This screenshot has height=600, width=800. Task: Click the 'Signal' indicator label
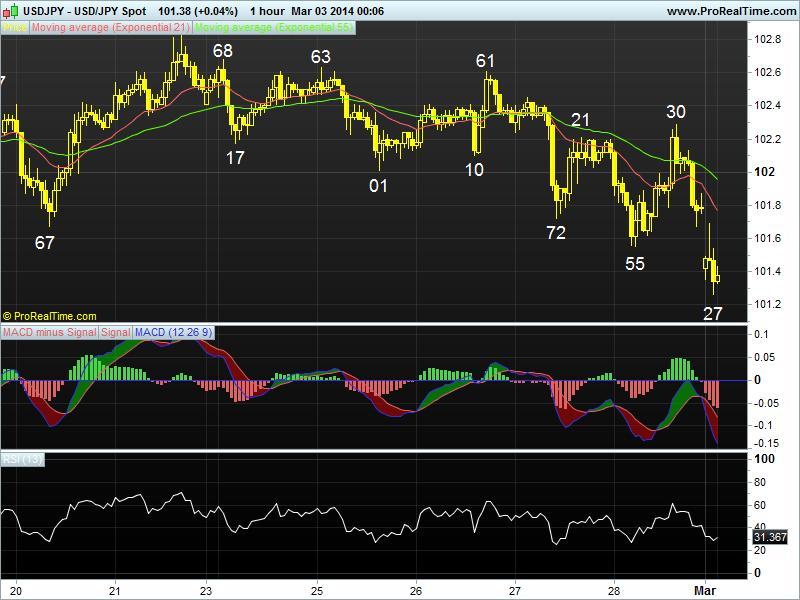pos(116,333)
